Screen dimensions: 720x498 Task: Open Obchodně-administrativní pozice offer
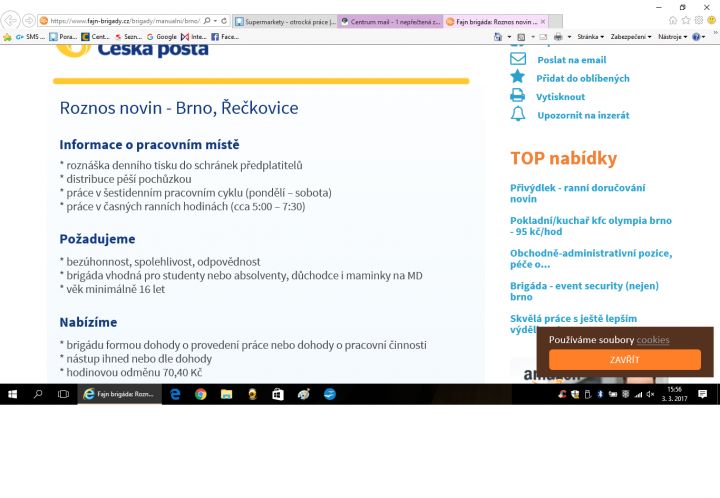[591, 258]
